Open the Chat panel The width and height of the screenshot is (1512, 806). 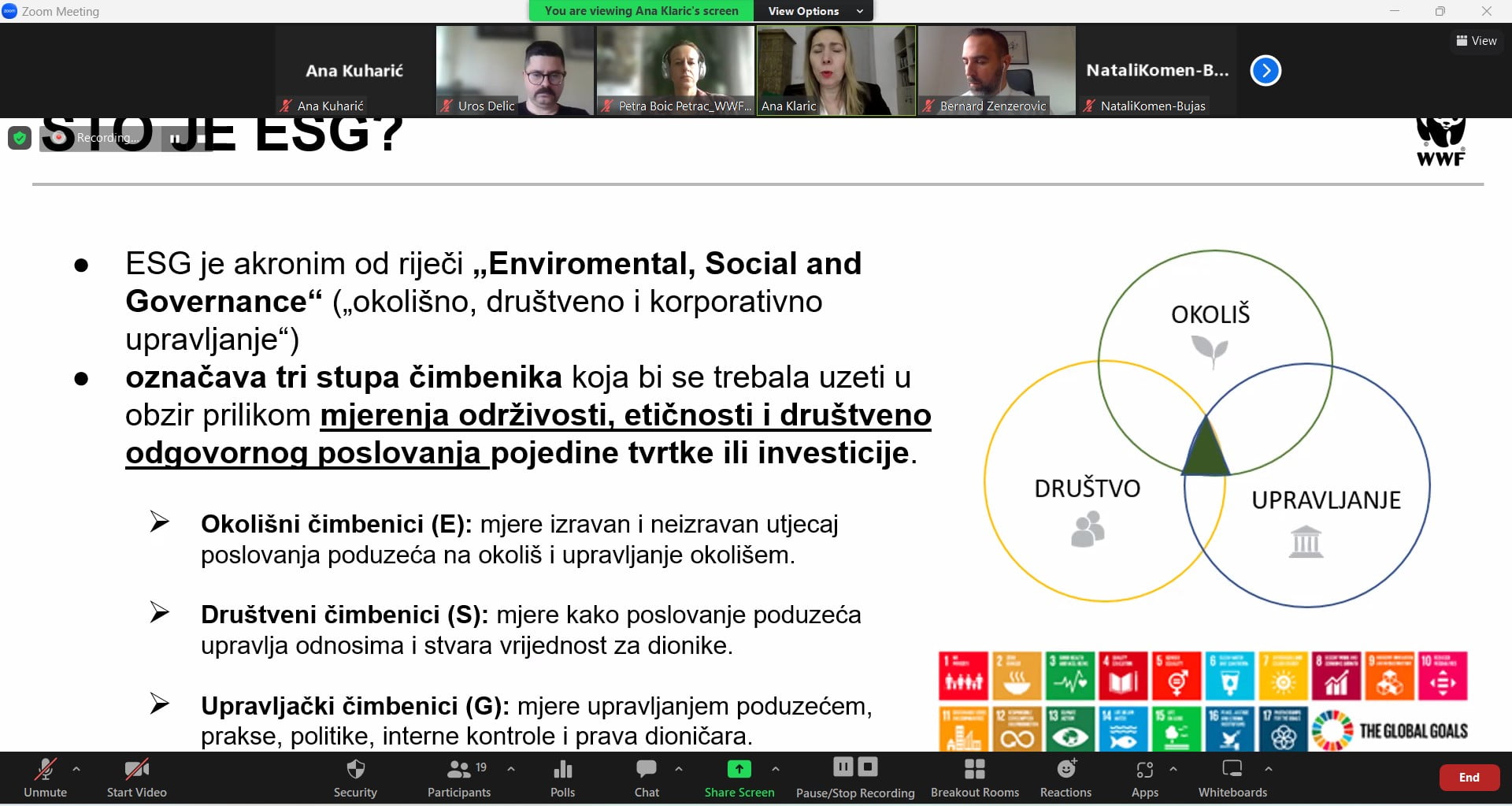(x=647, y=777)
